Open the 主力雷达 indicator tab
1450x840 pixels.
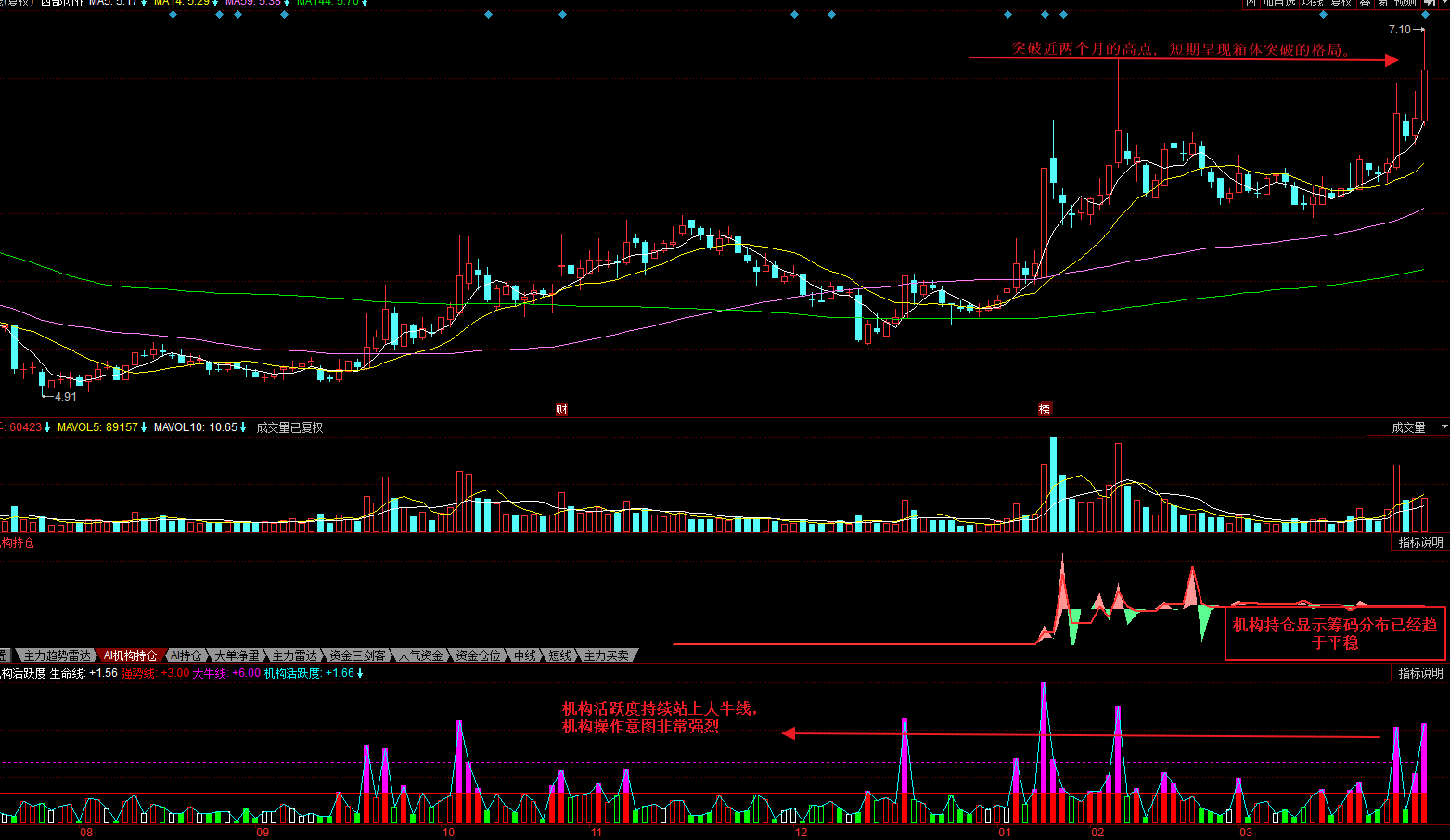click(294, 655)
